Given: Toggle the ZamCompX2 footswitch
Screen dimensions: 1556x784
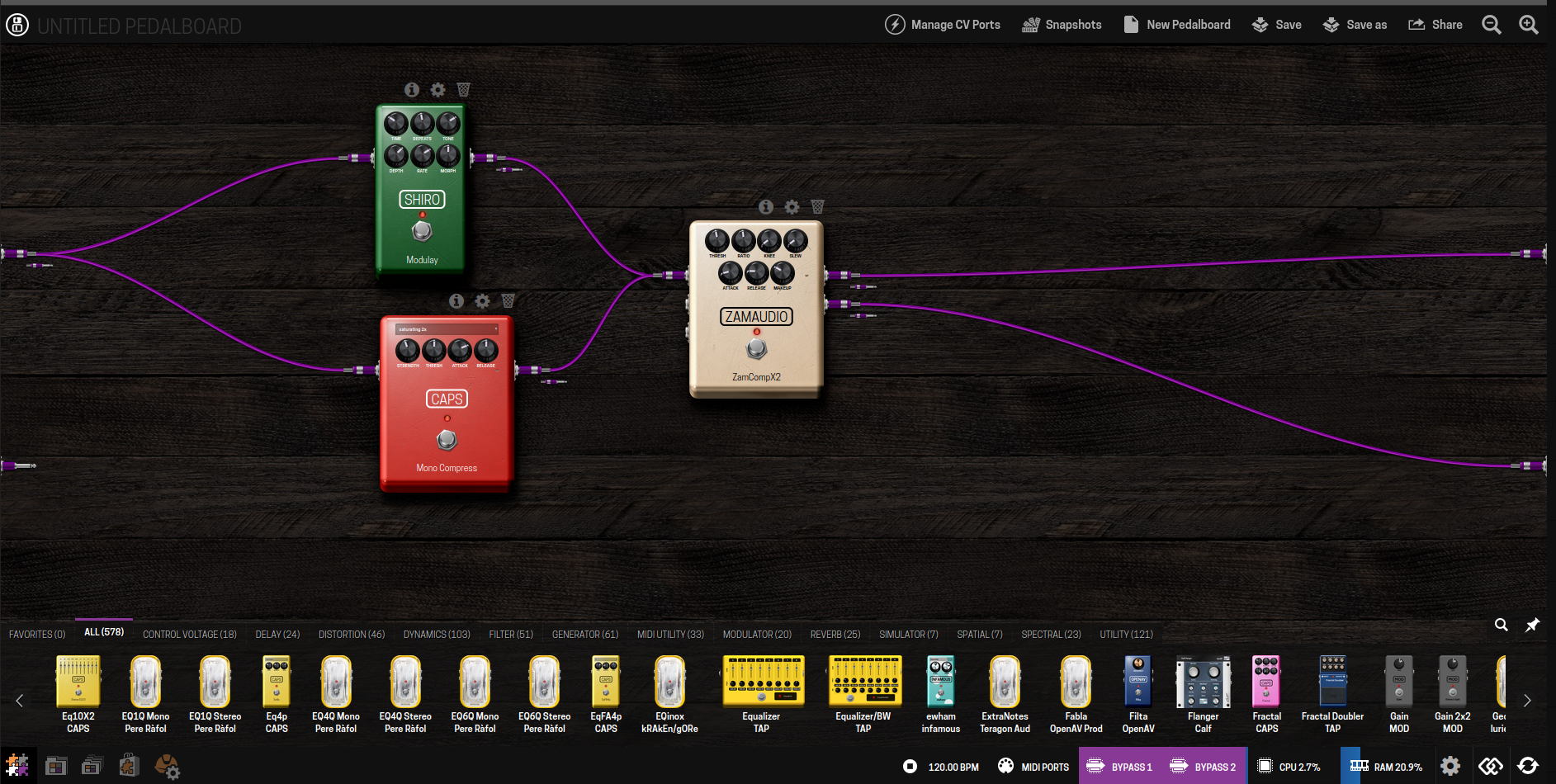Looking at the screenshot, I should point(756,348).
